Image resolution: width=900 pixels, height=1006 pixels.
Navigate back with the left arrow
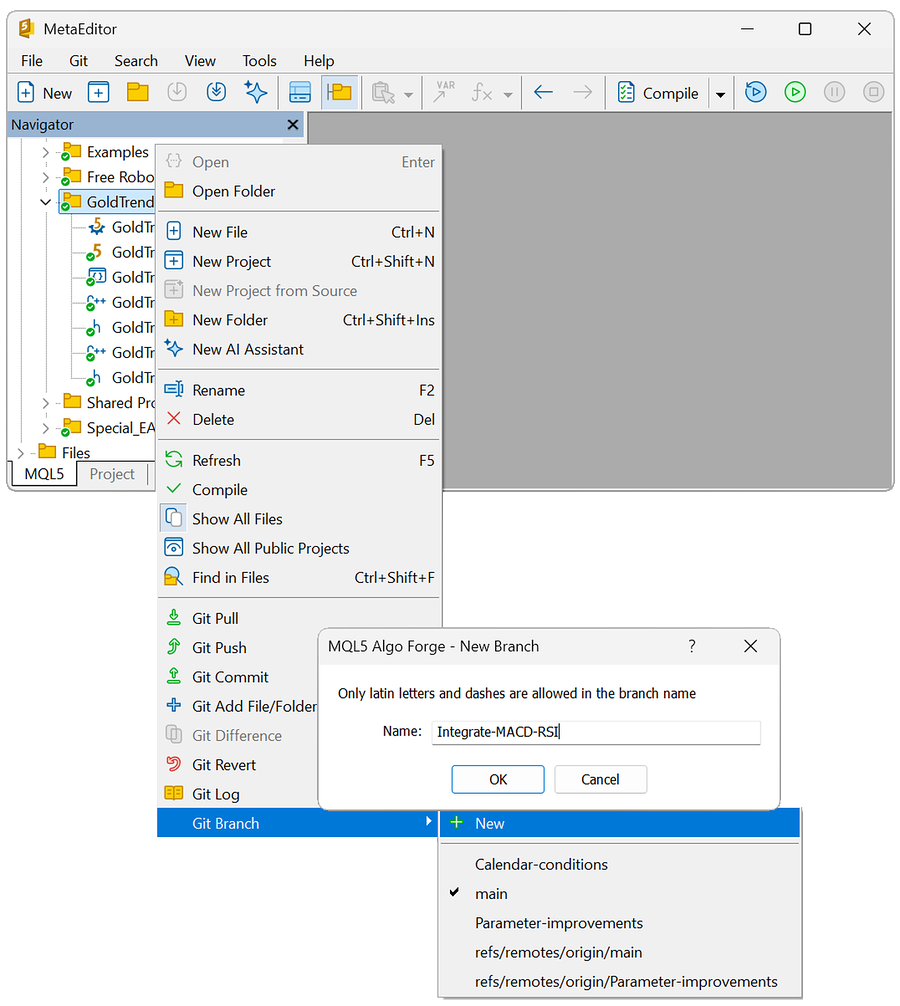543,92
